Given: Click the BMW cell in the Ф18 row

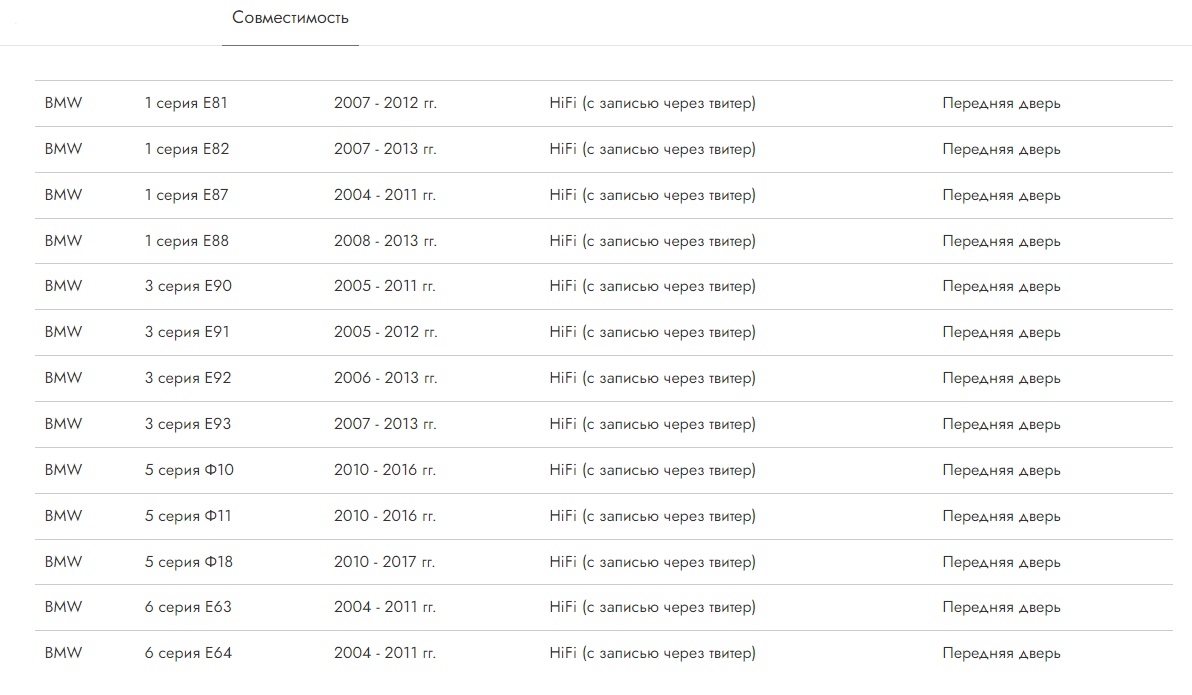Looking at the screenshot, I should 64,562.
